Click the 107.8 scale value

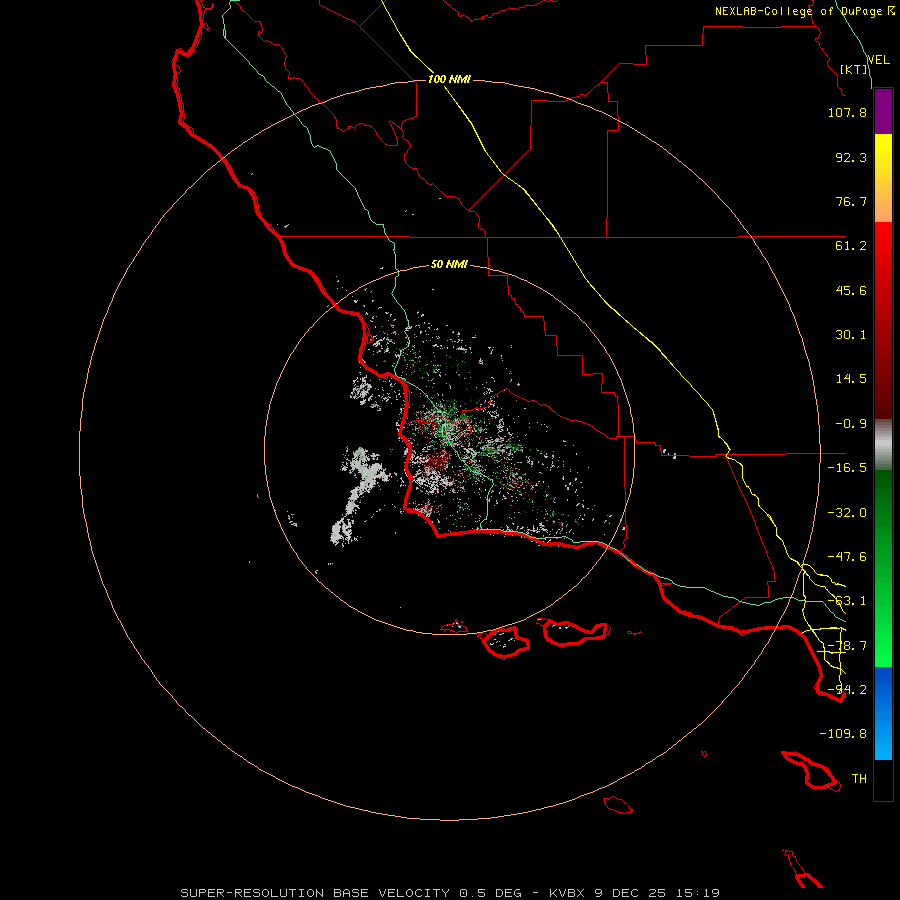(x=847, y=112)
